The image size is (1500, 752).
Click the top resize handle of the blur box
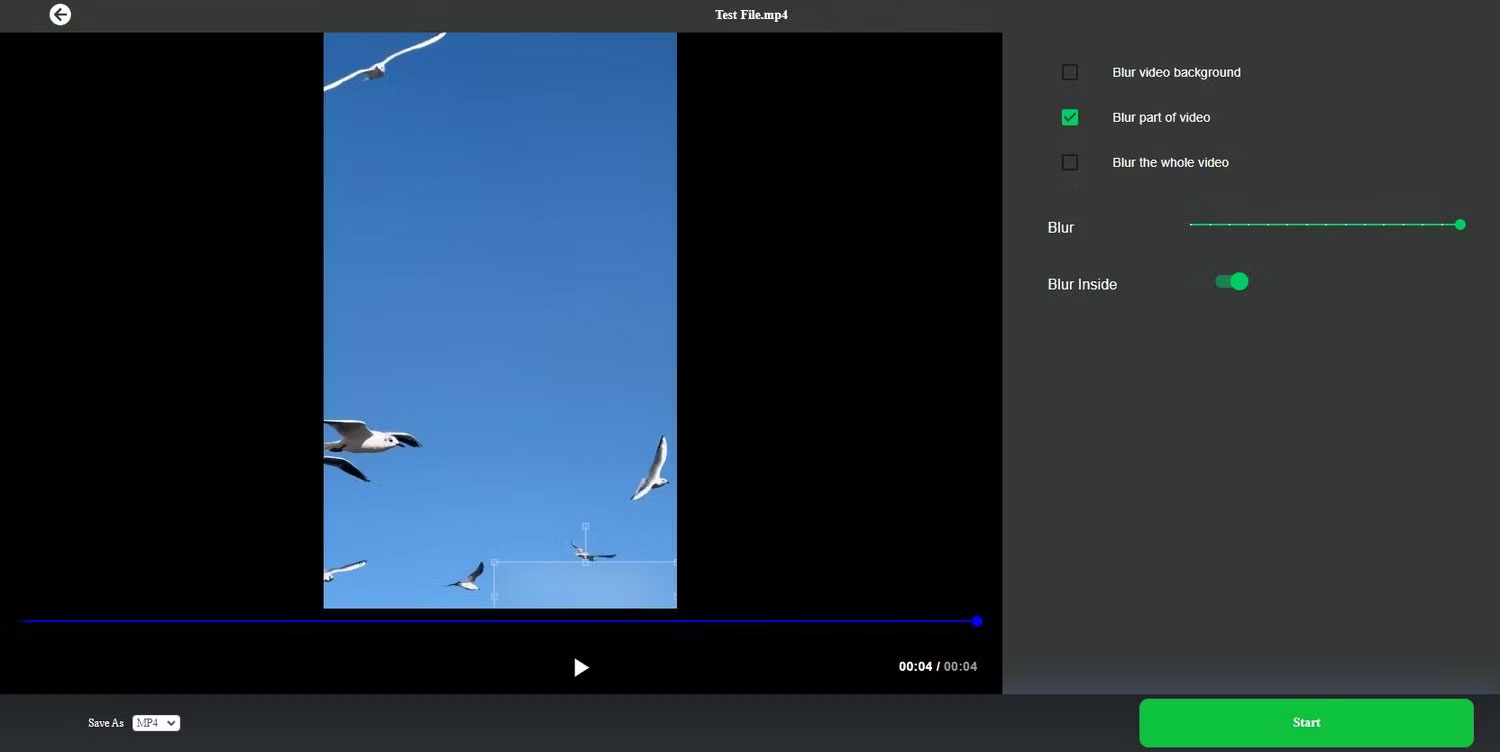[585, 524]
